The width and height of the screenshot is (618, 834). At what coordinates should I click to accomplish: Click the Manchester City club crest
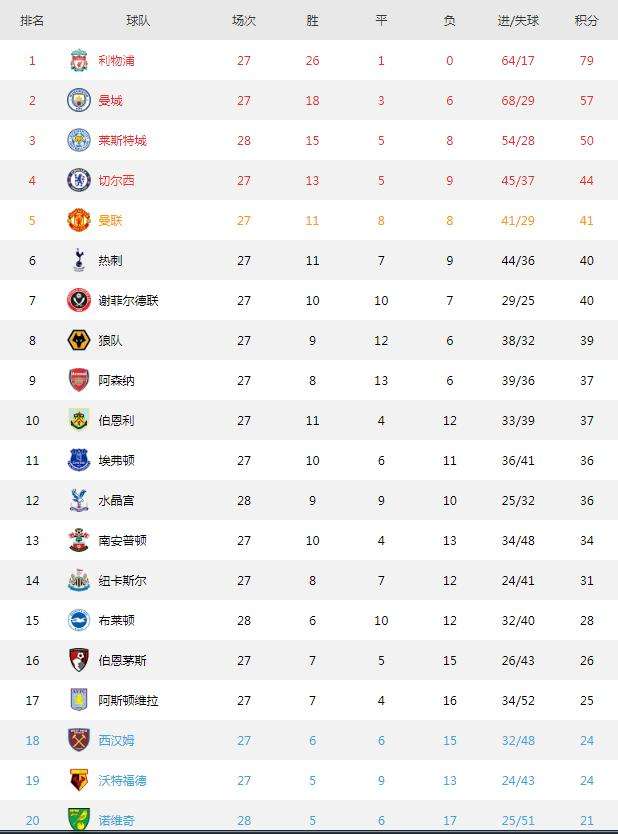coord(79,100)
